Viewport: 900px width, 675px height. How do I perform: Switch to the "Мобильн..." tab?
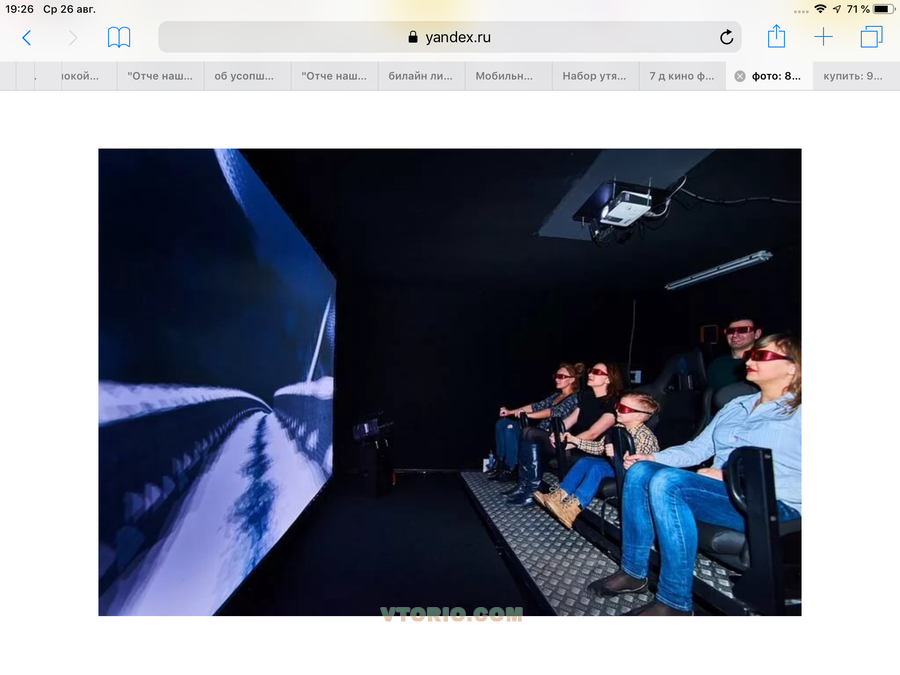(508, 76)
